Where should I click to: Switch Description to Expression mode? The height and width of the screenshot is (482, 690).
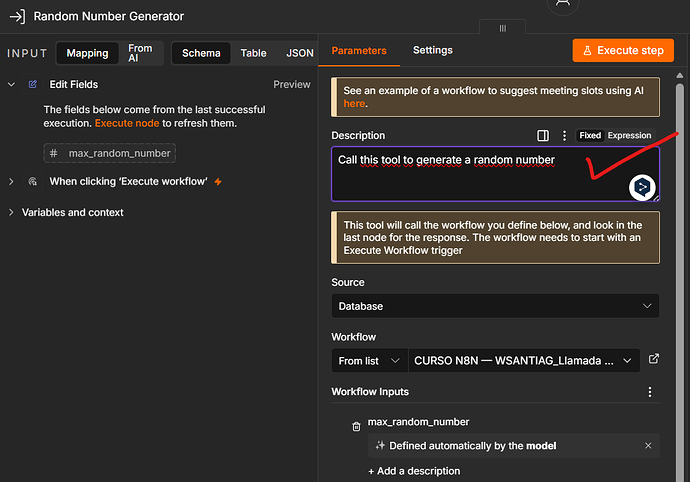(x=629, y=136)
